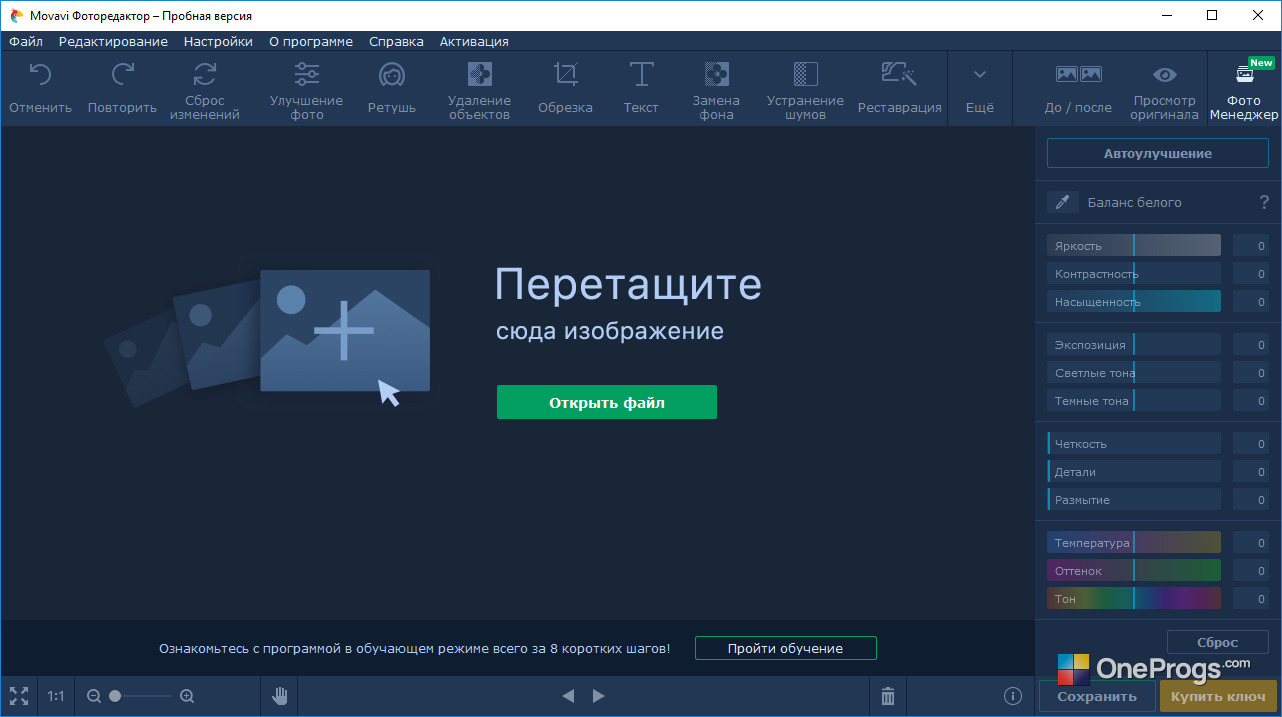This screenshot has width=1282, height=717.
Task: Adjust the Насыщенность slider
Action: tap(1134, 302)
